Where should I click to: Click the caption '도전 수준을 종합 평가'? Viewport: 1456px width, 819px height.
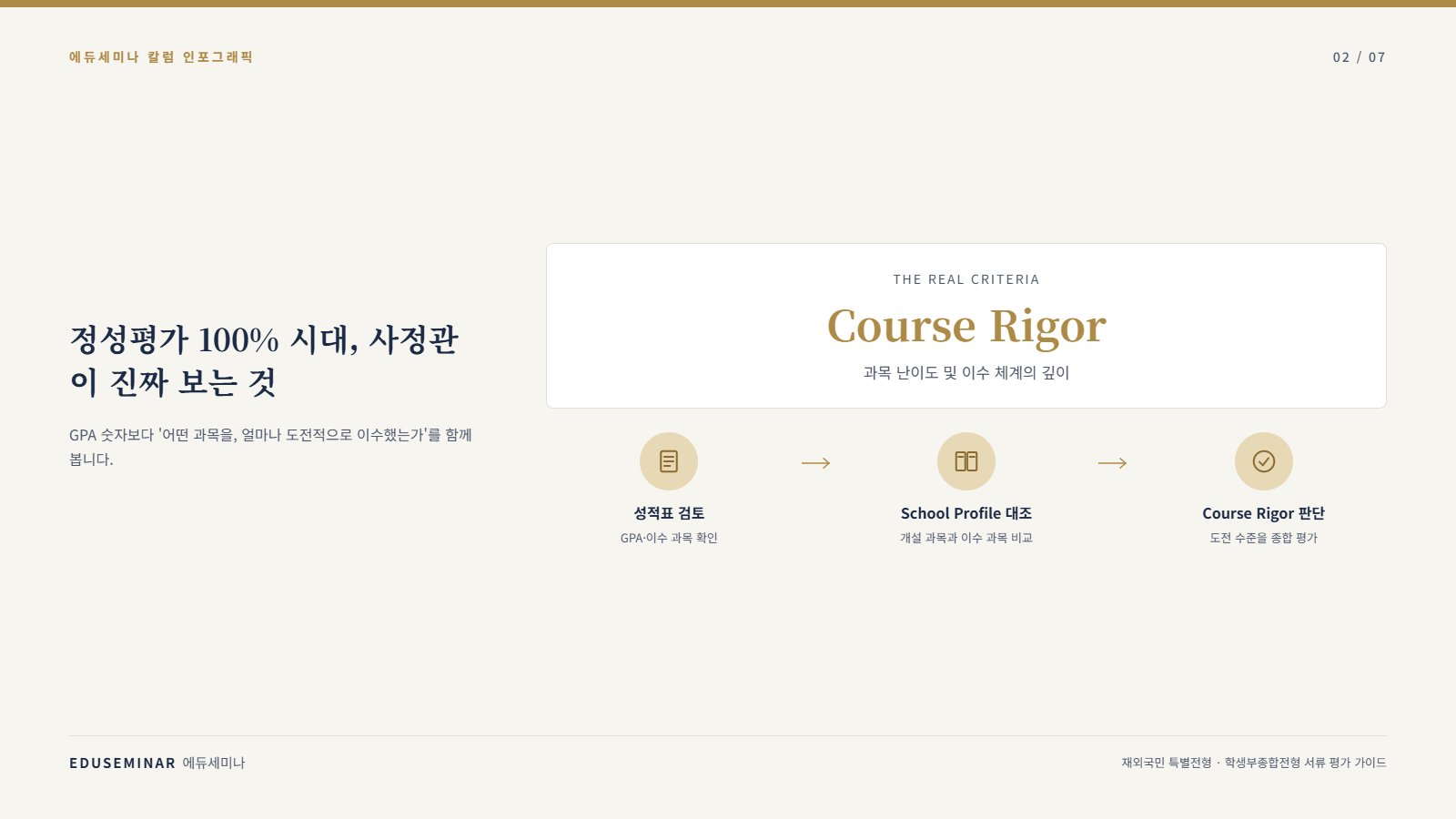pyautogui.click(x=1264, y=538)
